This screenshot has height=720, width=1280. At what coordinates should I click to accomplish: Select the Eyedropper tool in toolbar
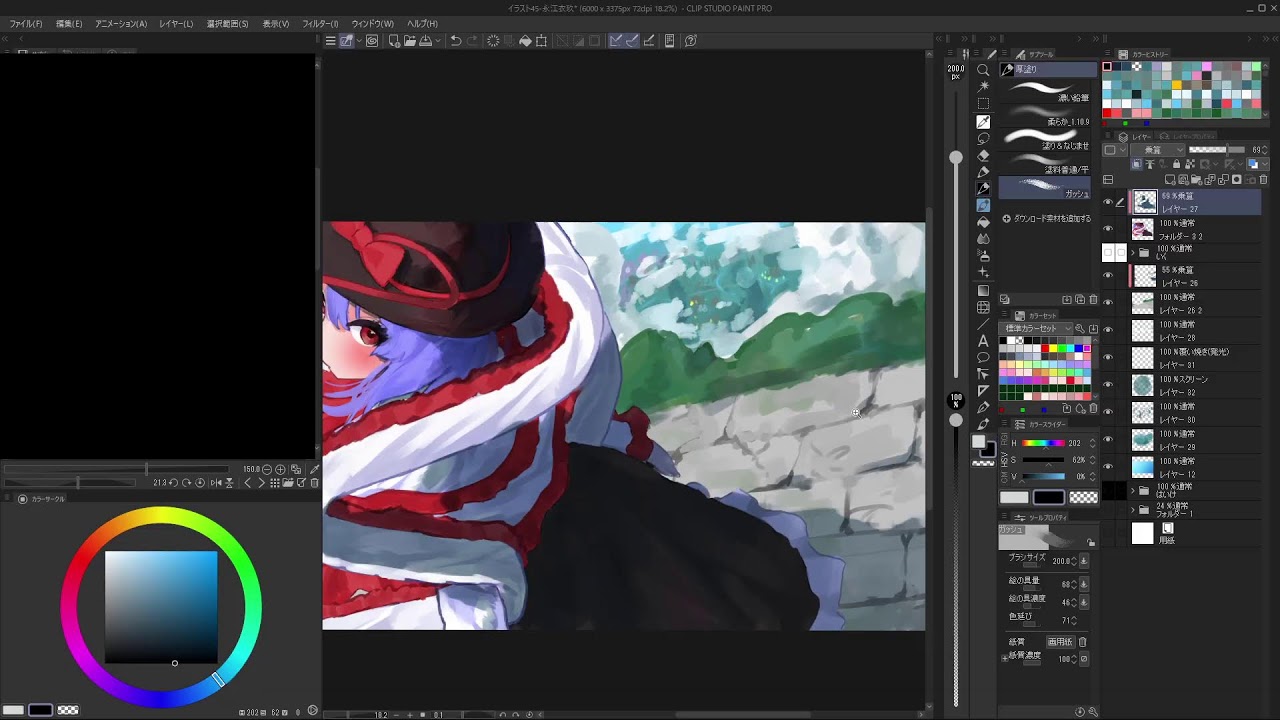coord(983,121)
